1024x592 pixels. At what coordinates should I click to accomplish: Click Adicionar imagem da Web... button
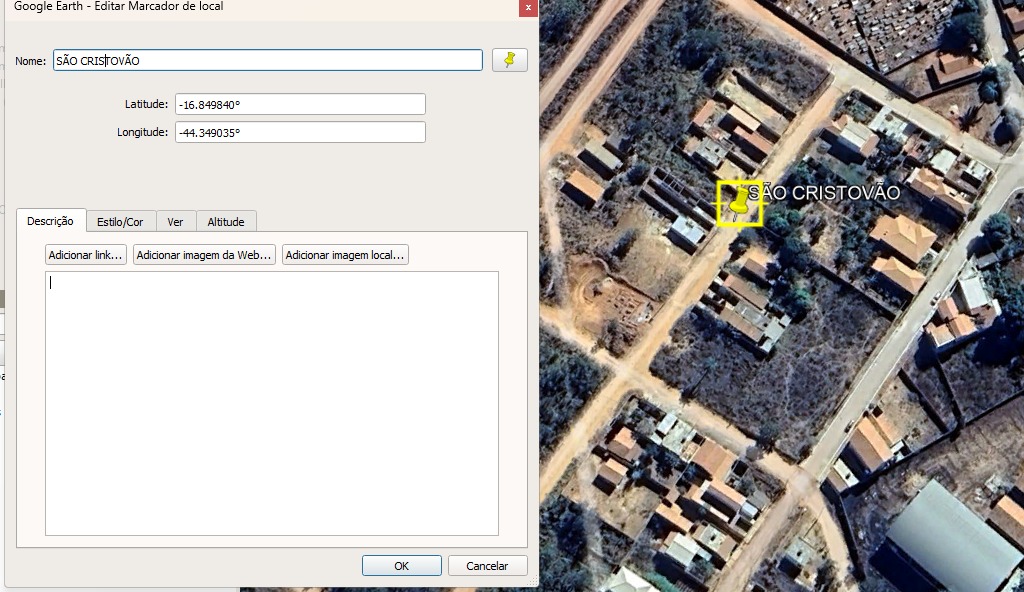(205, 255)
